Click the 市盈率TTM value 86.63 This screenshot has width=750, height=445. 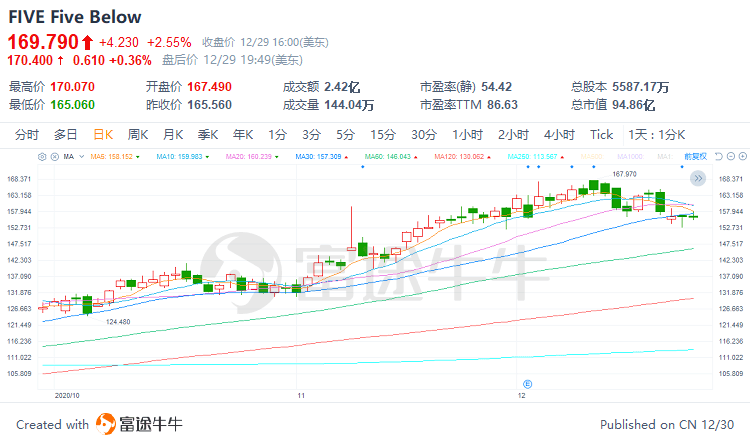point(502,105)
